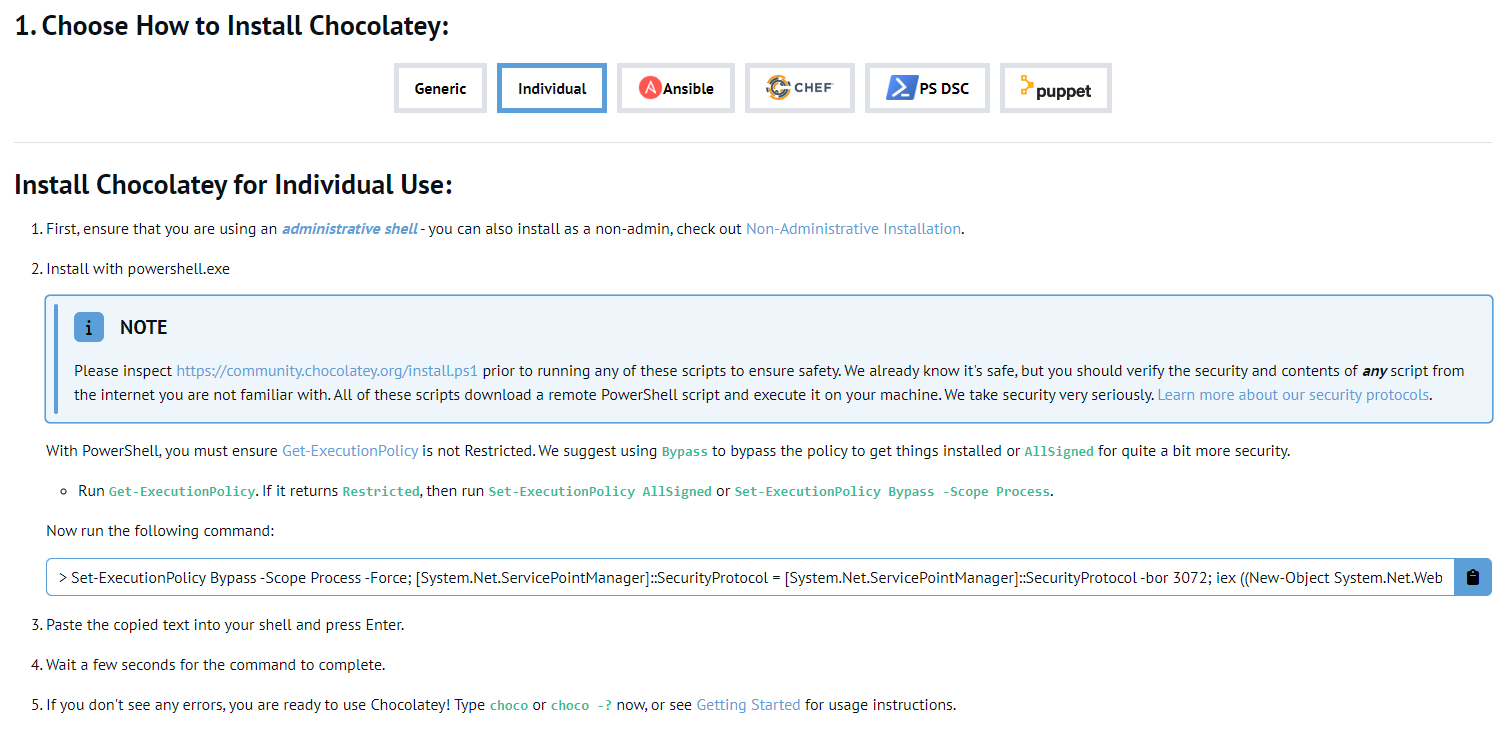Viewport: 1503px width, 739px height.
Task: Open the Get-ExecutionPolicy documentation link
Action: pyautogui.click(x=350, y=451)
